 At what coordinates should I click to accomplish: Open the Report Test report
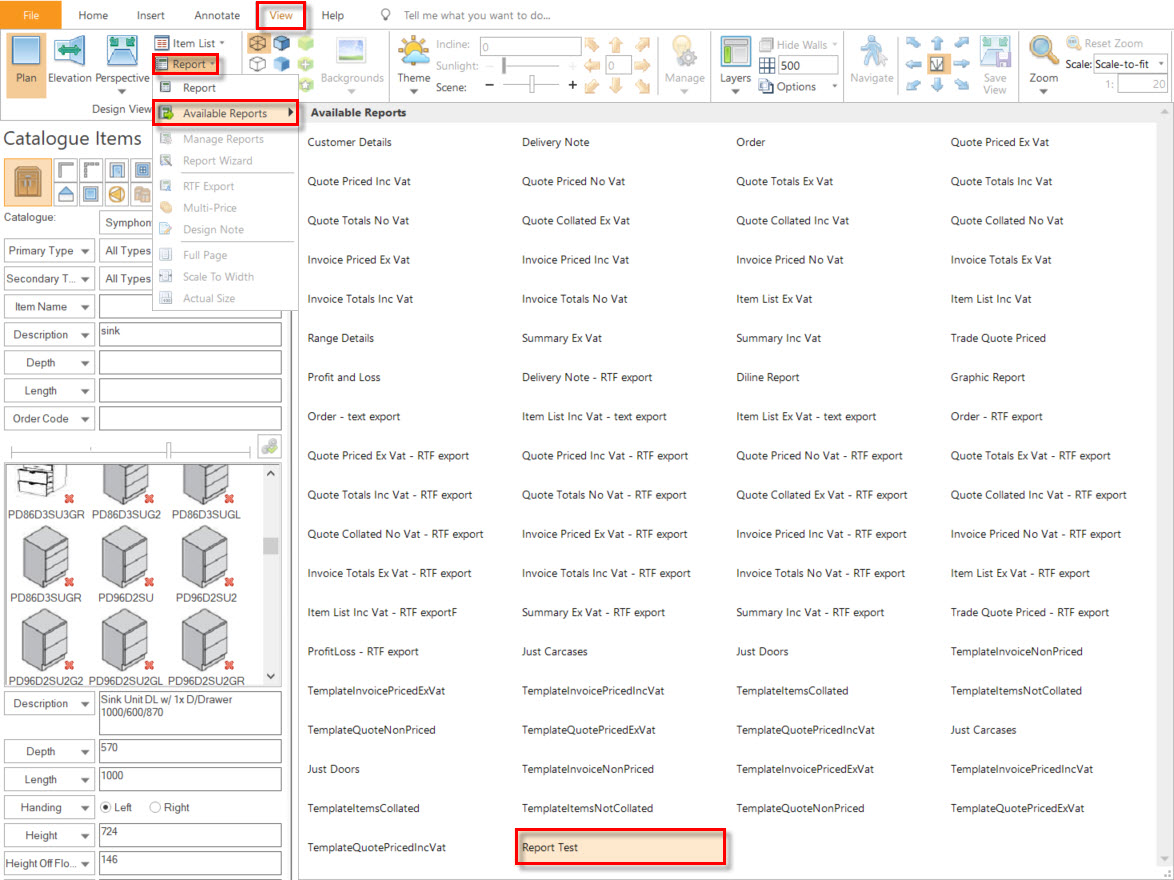coord(620,847)
